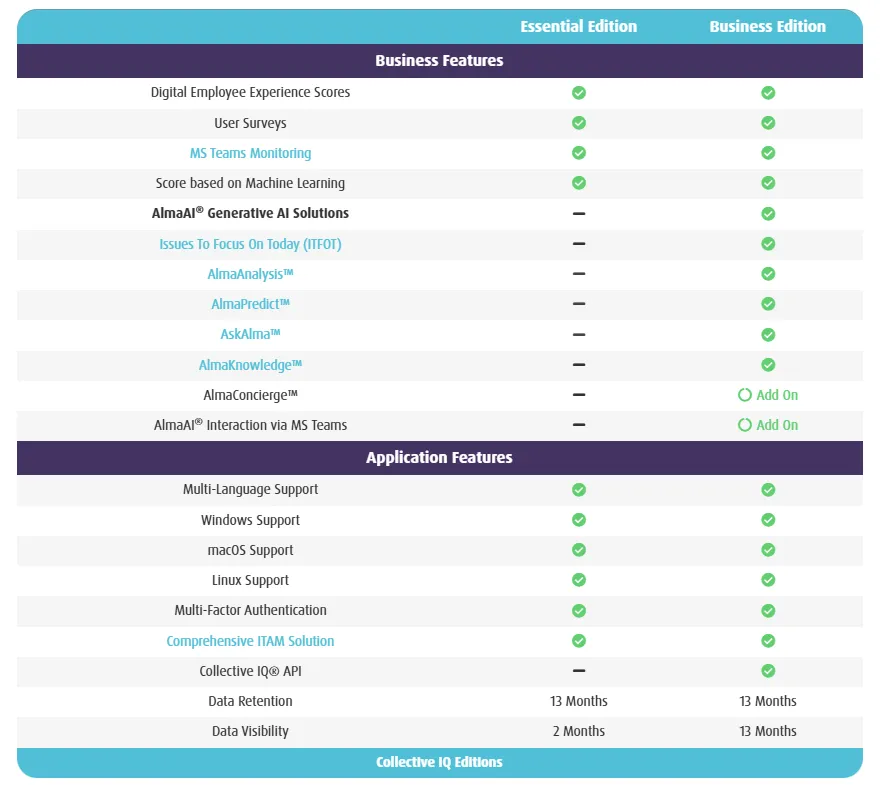889x792 pixels.
Task: Click Business checkmark for Linux Support
Action: (x=768, y=580)
